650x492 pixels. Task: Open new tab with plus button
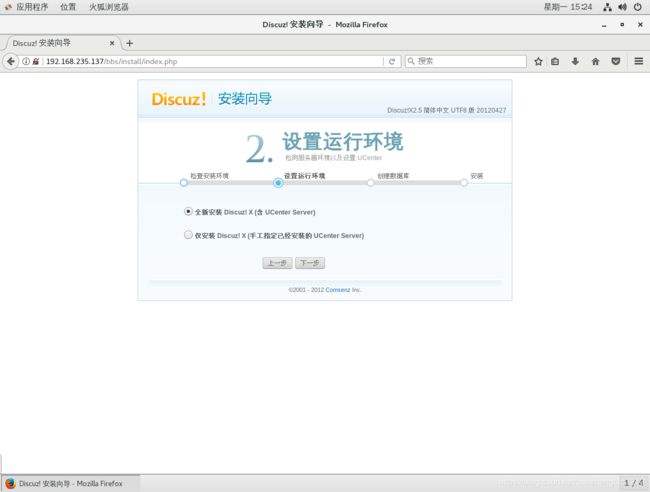coord(129,43)
